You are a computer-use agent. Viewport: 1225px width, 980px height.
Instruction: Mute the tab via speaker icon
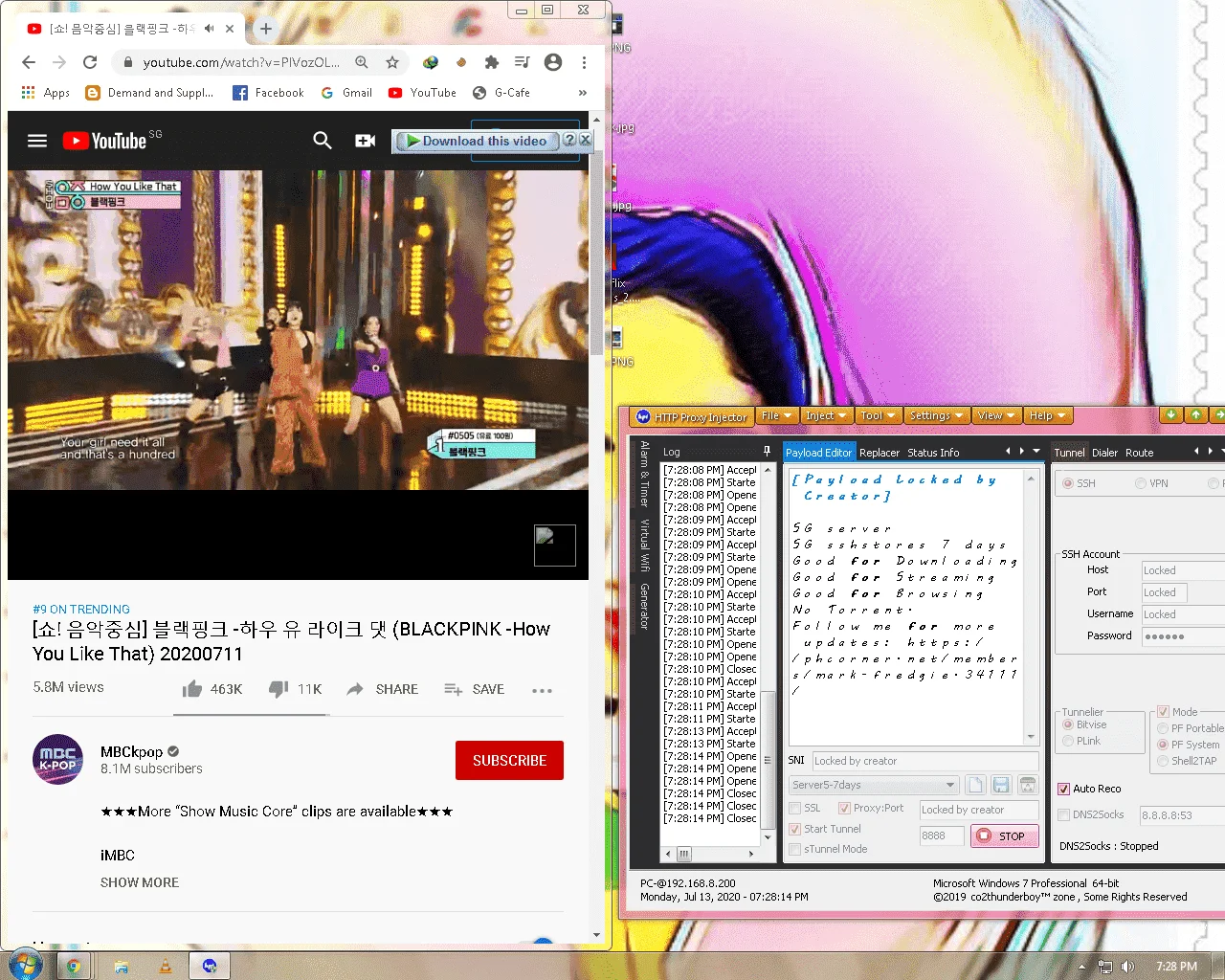pyautogui.click(x=210, y=29)
